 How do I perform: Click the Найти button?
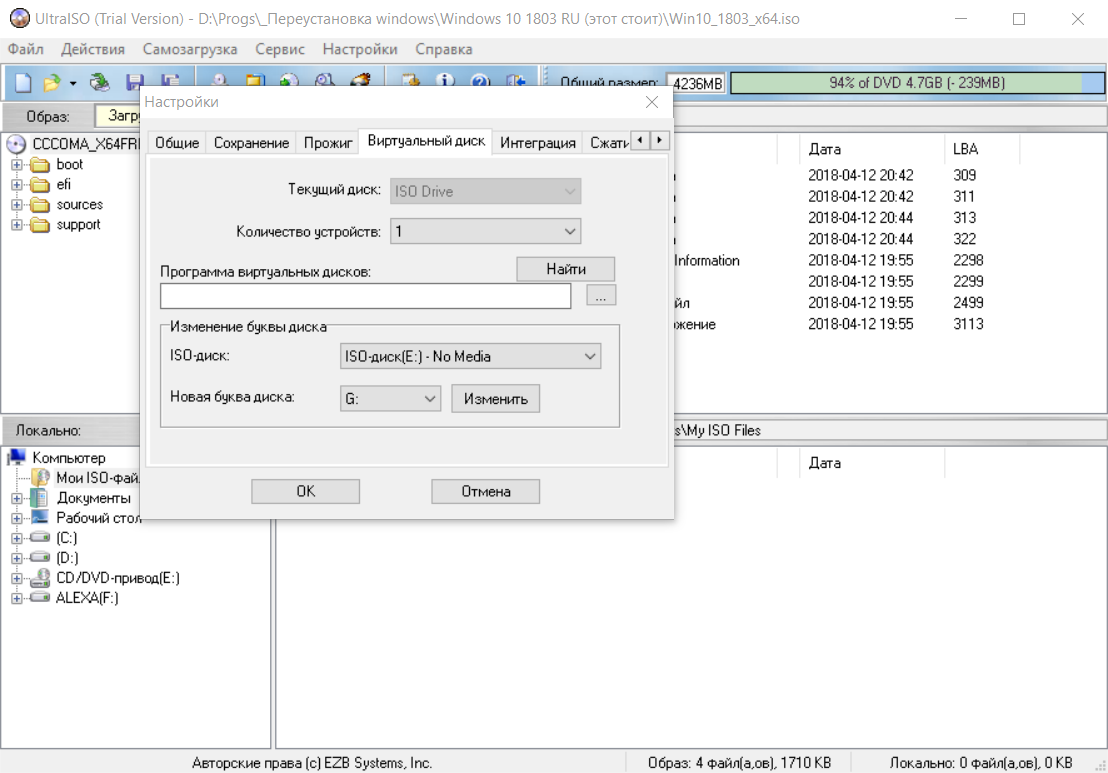pos(565,269)
